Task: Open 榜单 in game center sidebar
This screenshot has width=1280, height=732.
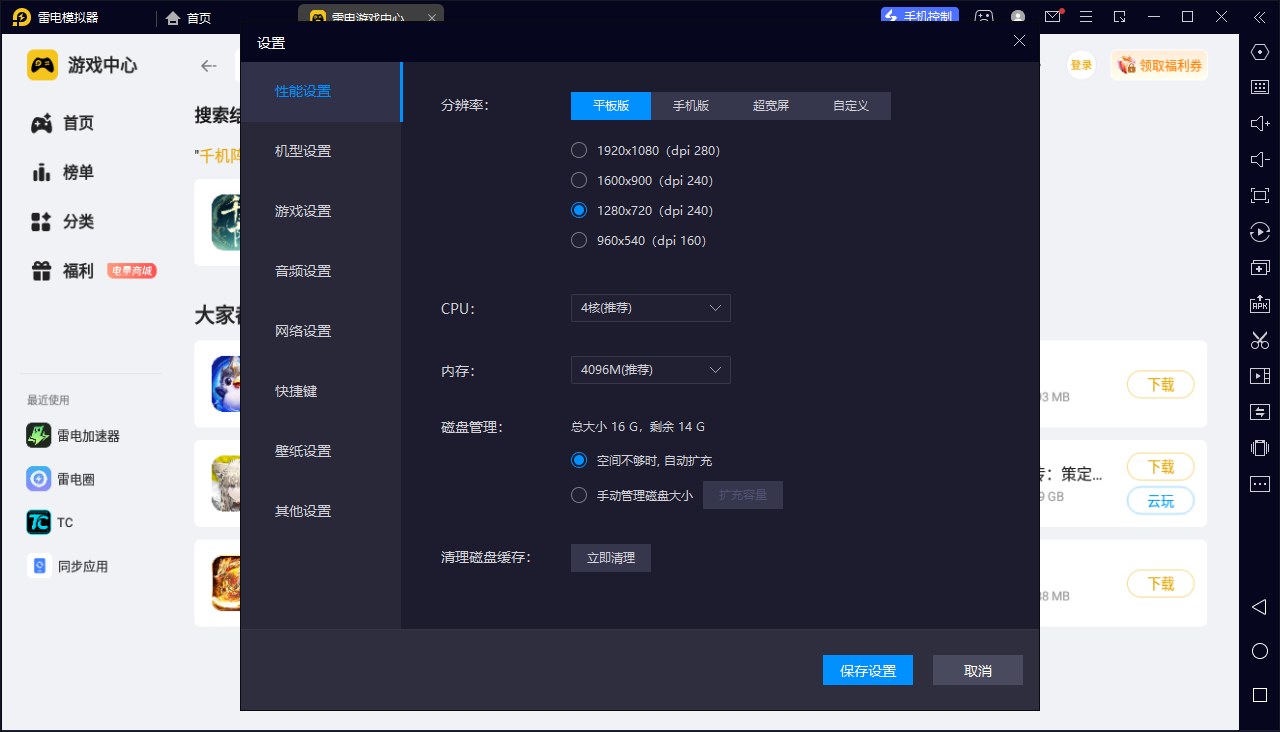Action: tap(62, 172)
